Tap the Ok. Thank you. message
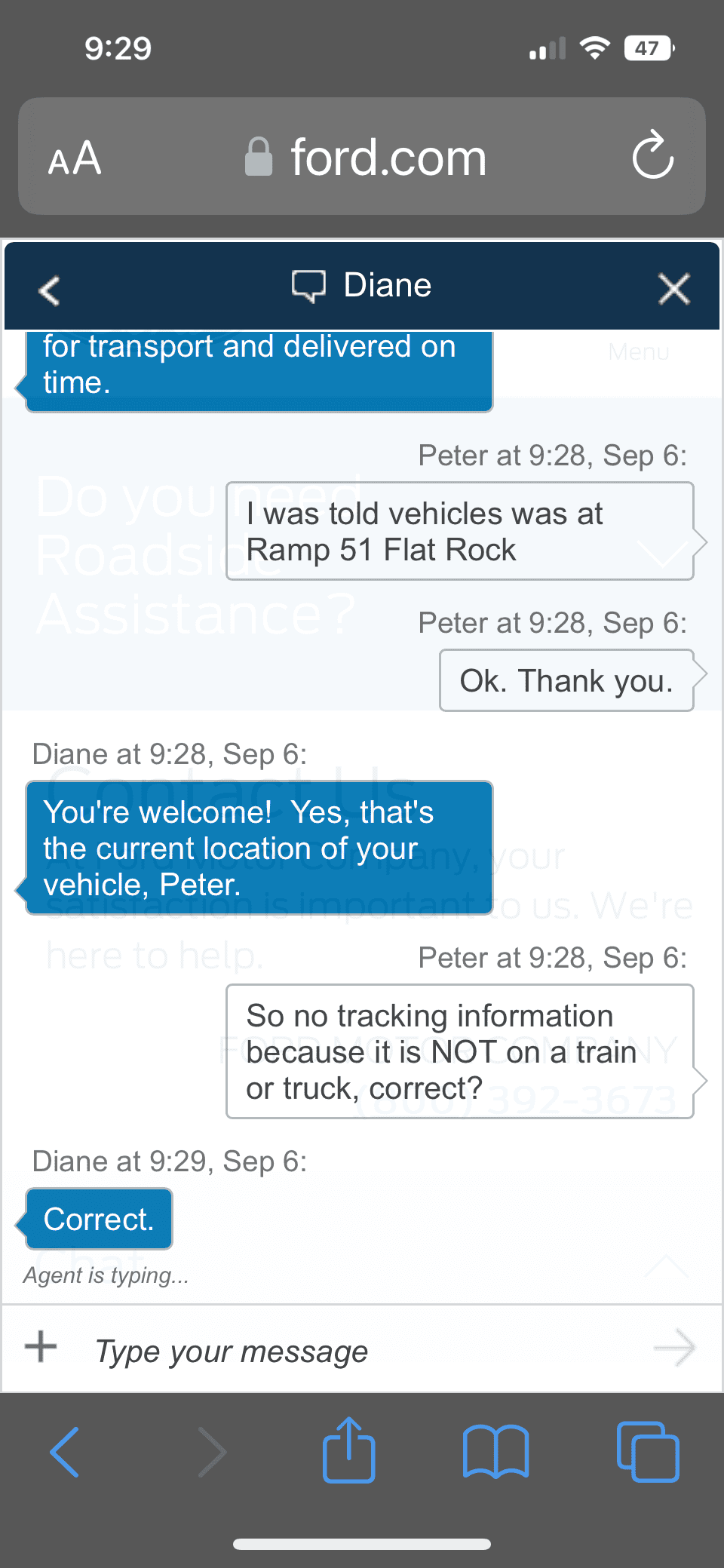This screenshot has height=1568, width=724. 566,680
